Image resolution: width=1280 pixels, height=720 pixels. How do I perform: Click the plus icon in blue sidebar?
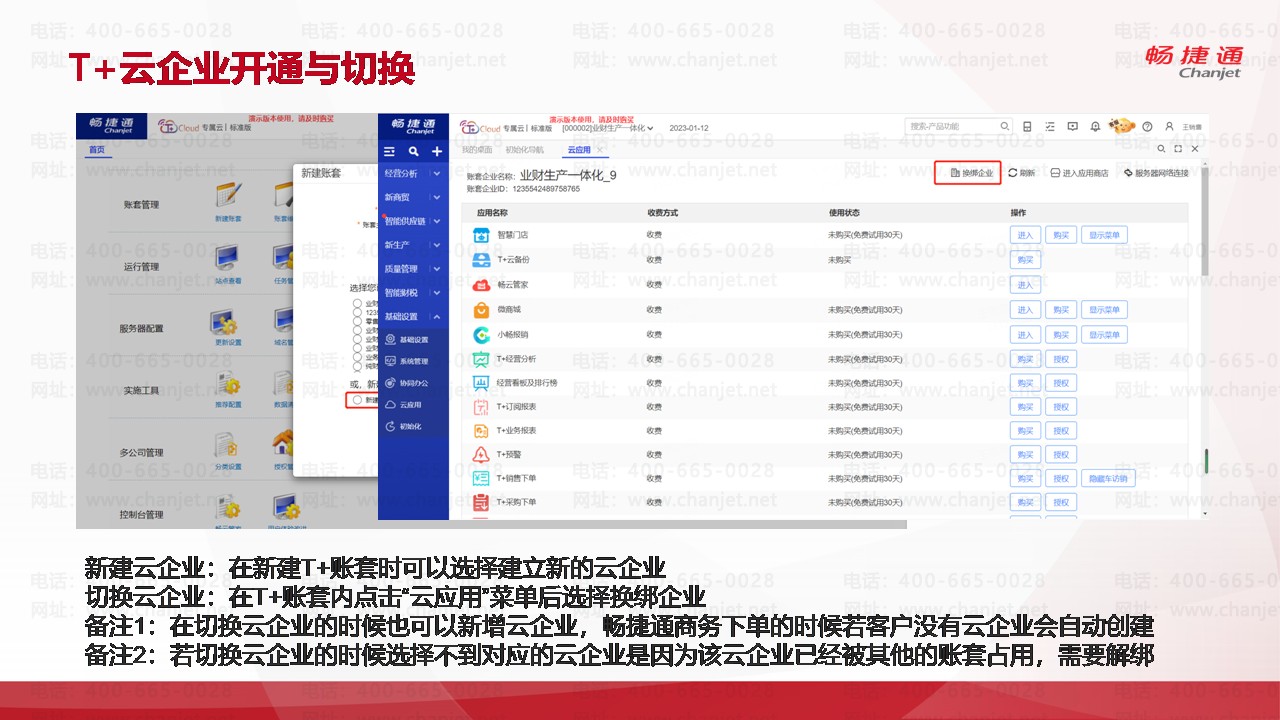click(x=437, y=152)
